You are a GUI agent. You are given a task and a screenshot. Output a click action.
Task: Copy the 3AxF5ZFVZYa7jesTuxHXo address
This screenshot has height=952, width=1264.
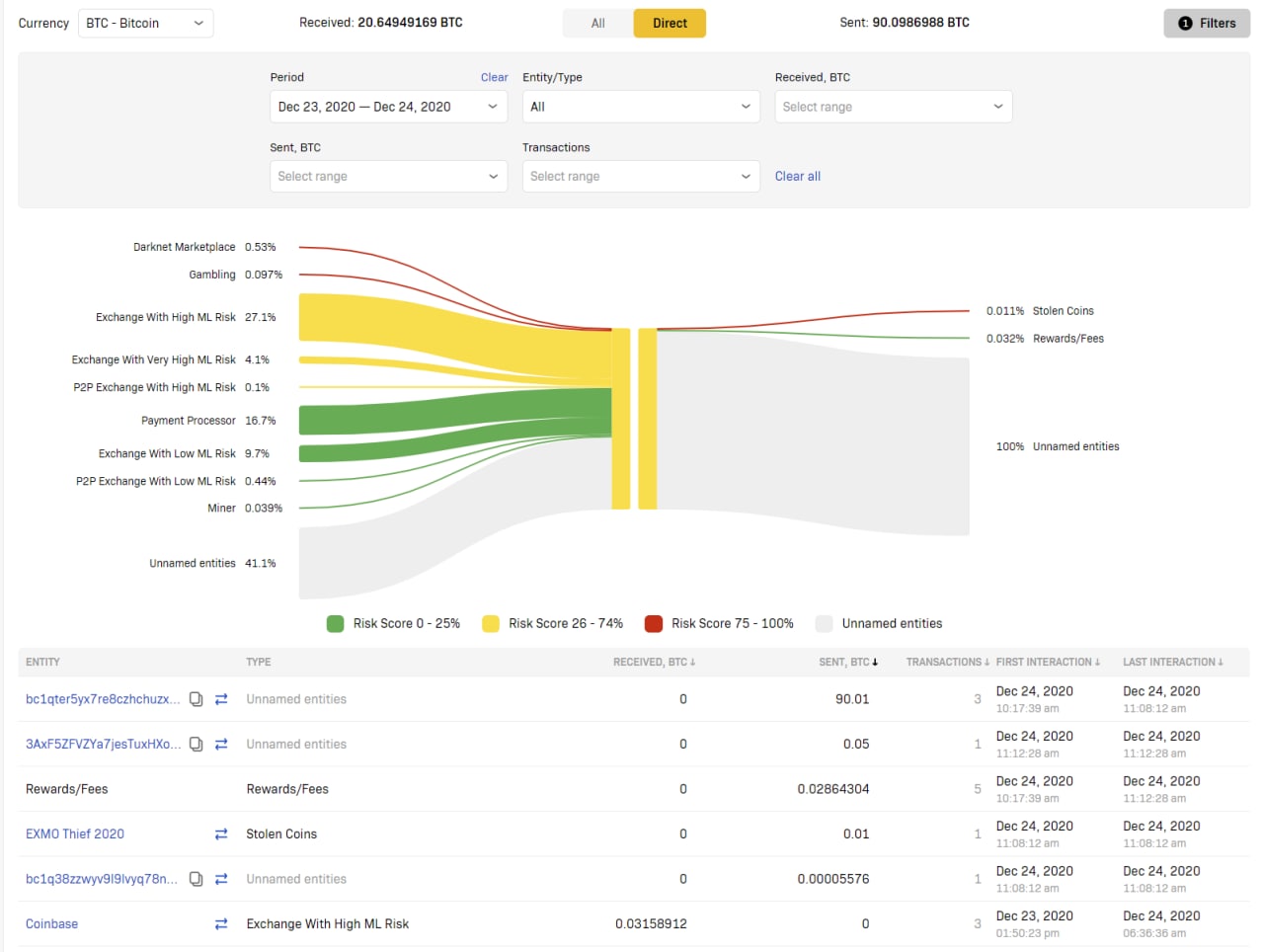196,745
